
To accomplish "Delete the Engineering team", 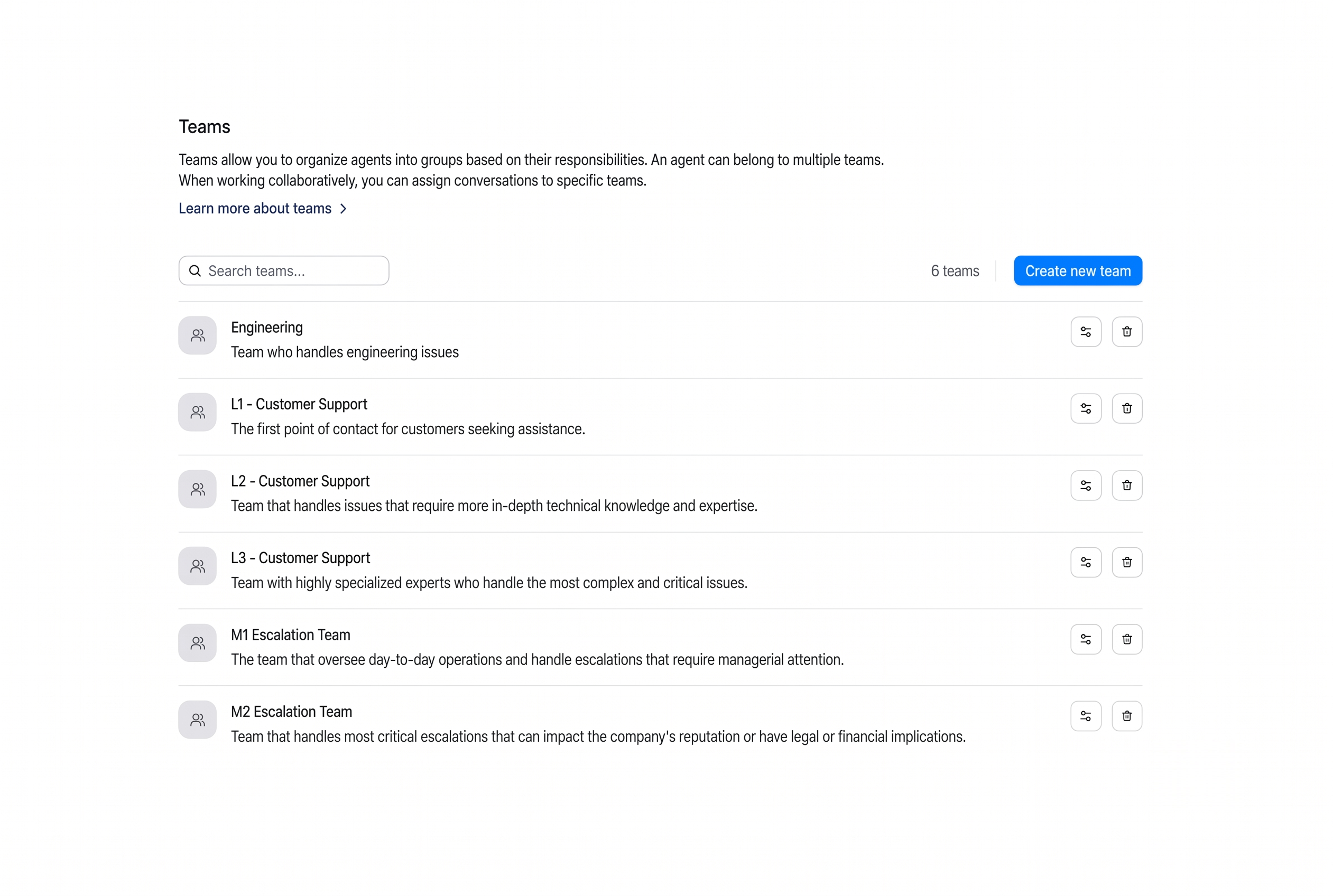I will pyautogui.click(x=1127, y=331).
